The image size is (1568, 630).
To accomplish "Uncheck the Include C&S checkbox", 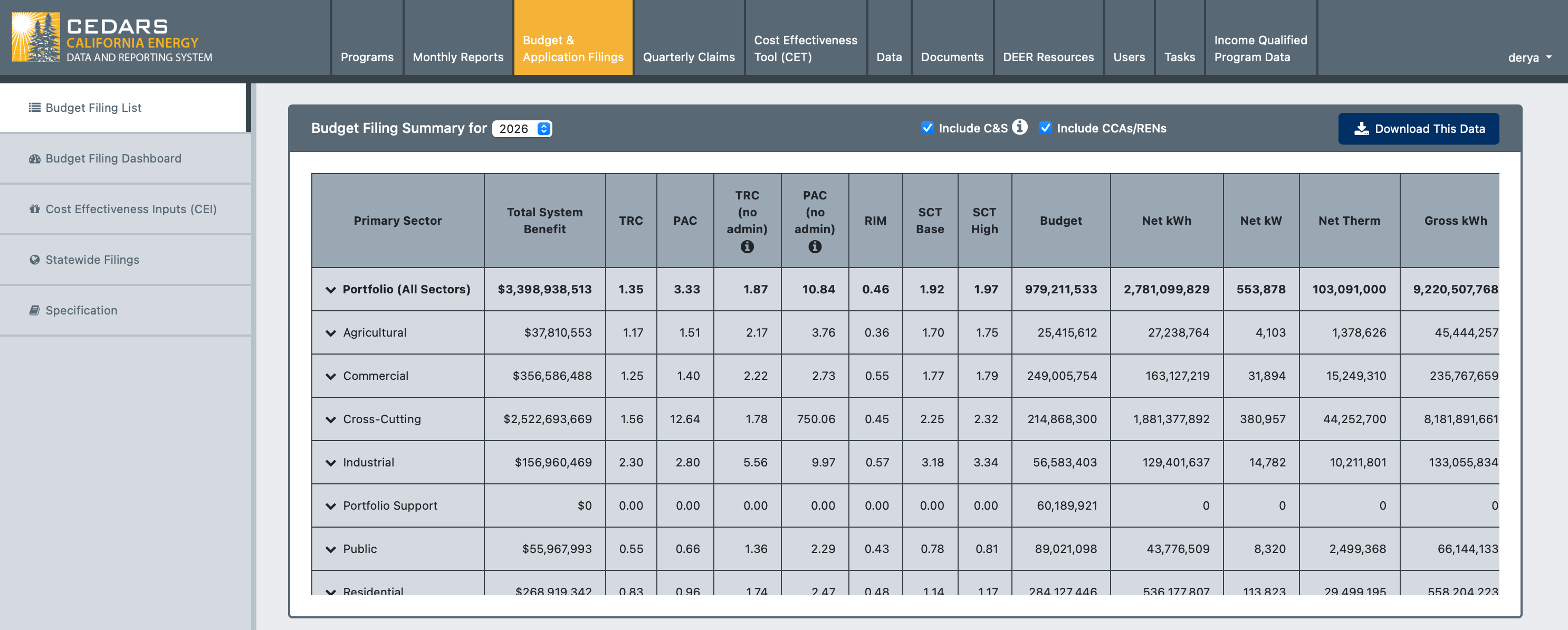I will coord(927,128).
